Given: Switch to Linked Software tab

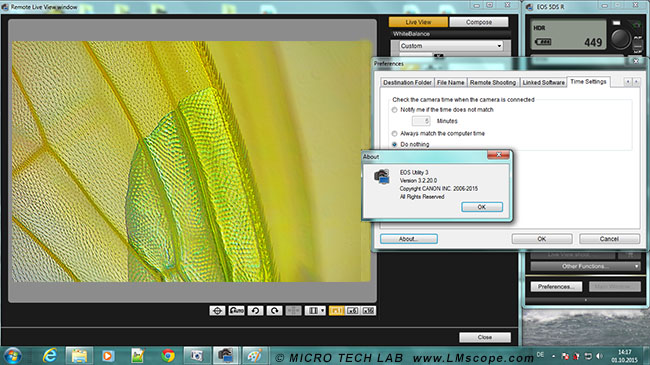Looking at the screenshot, I should (x=543, y=83).
